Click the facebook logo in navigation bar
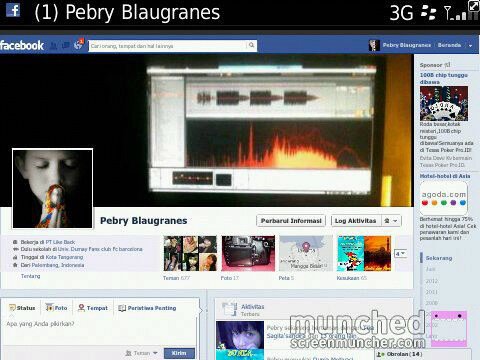The image size is (480, 360). point(22,45)
